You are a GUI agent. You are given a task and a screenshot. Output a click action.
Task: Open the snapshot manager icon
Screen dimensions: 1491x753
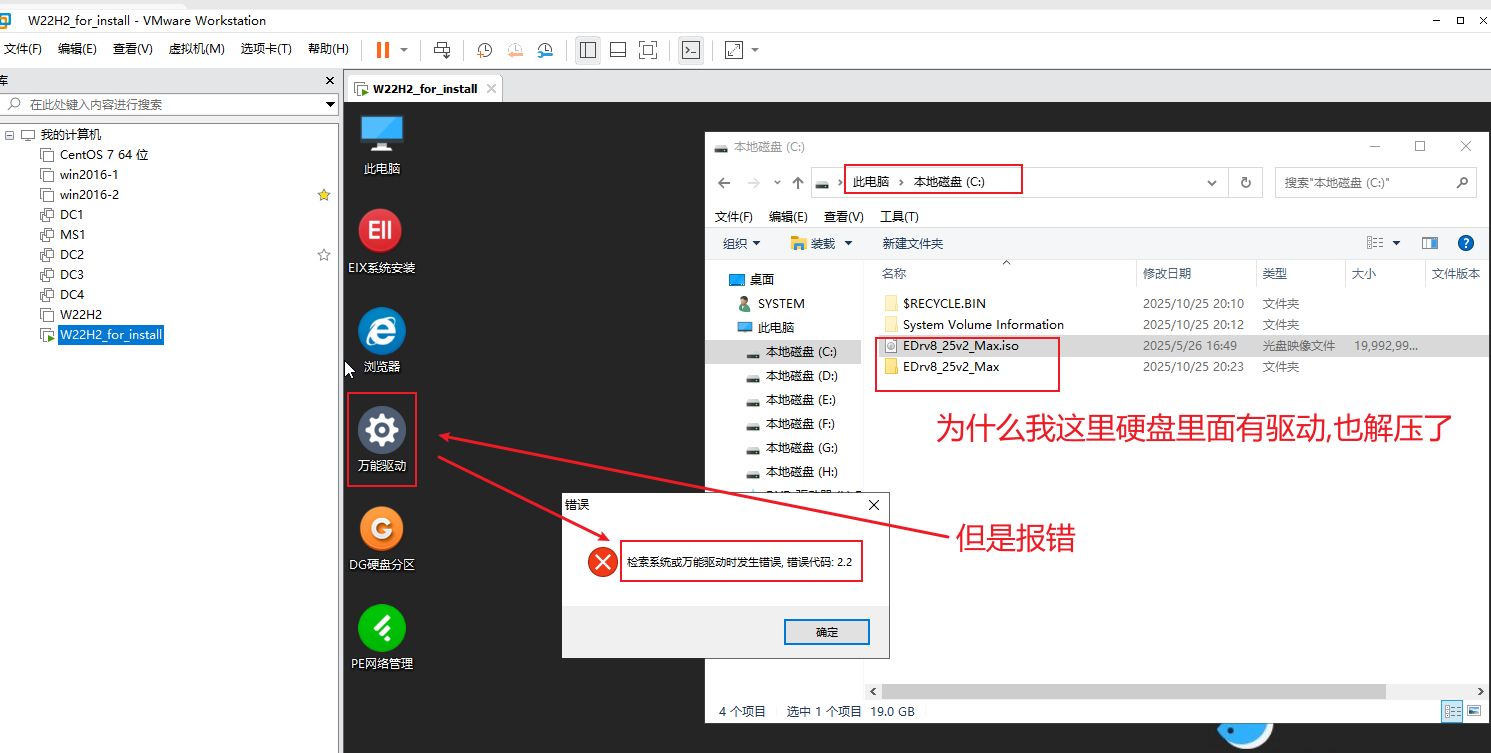[x=545, y=50]
